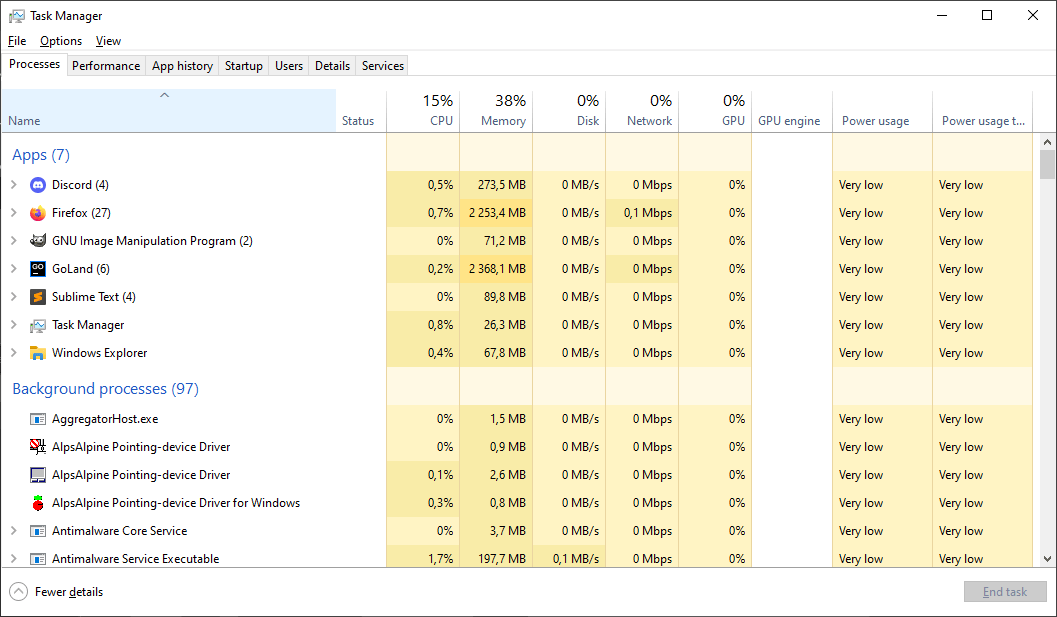The image size is (1057, 617).
Task: Select the Sublime Text icon
Action: [x=38, y=297]
